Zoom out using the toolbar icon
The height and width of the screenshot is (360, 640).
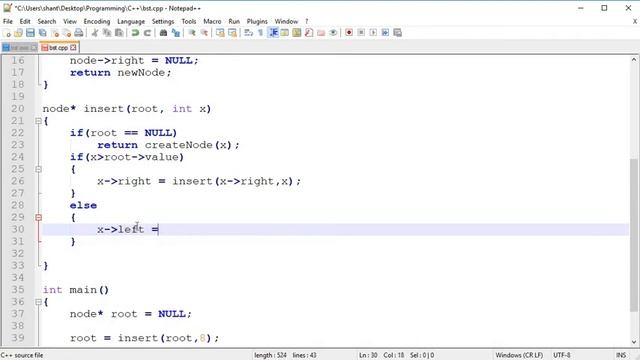click(204, 33)
